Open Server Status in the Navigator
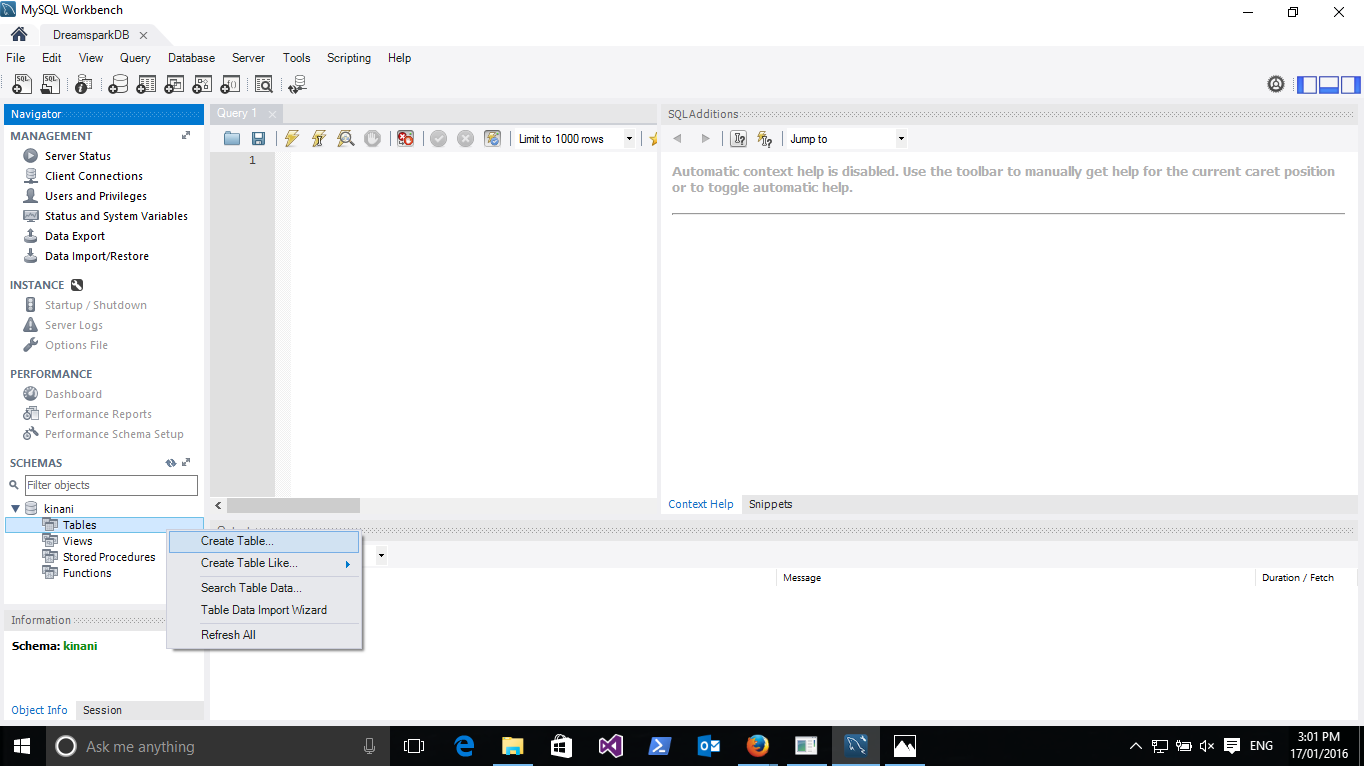 (x=77, y=156)
